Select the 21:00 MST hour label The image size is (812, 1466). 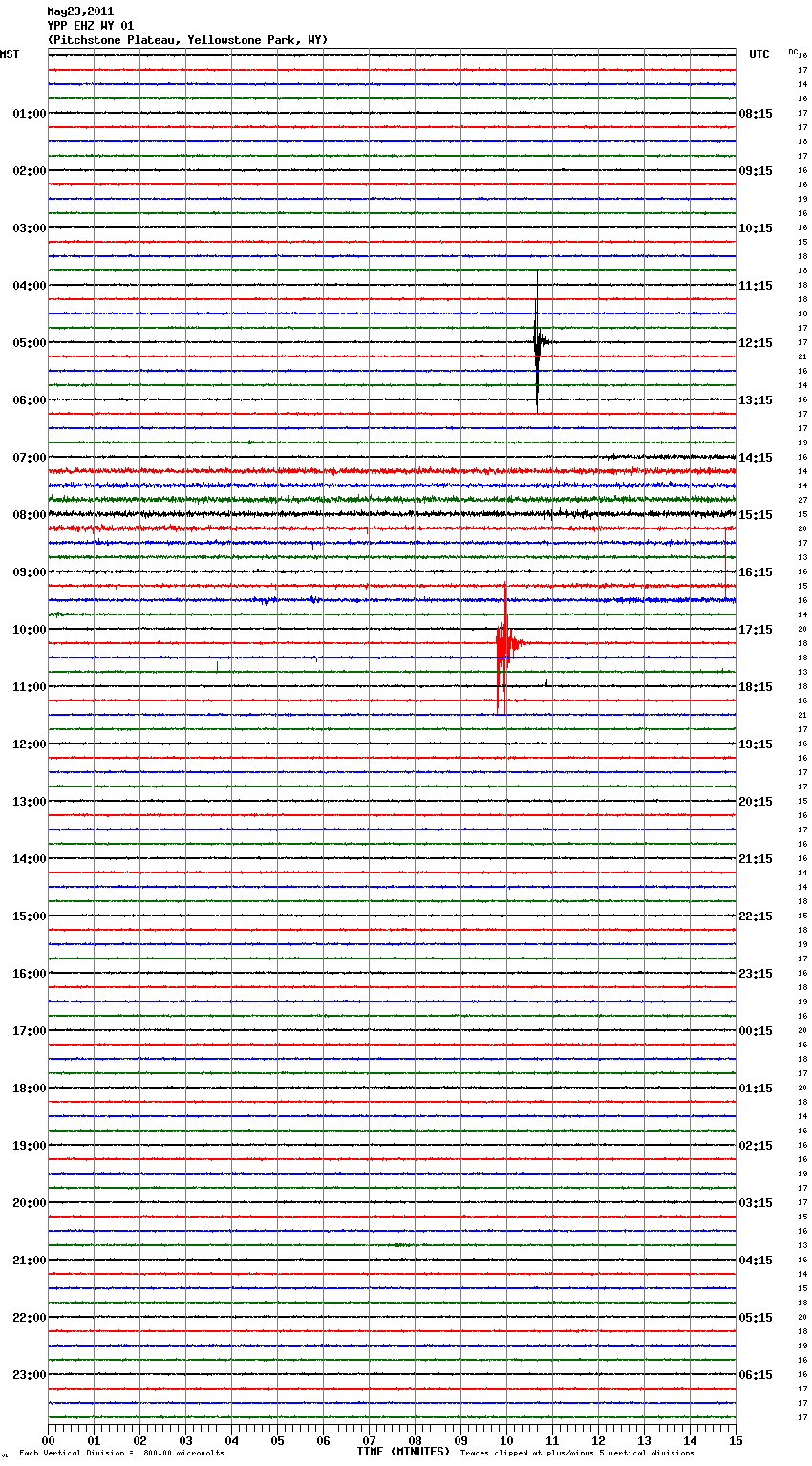coord(29,1261)
